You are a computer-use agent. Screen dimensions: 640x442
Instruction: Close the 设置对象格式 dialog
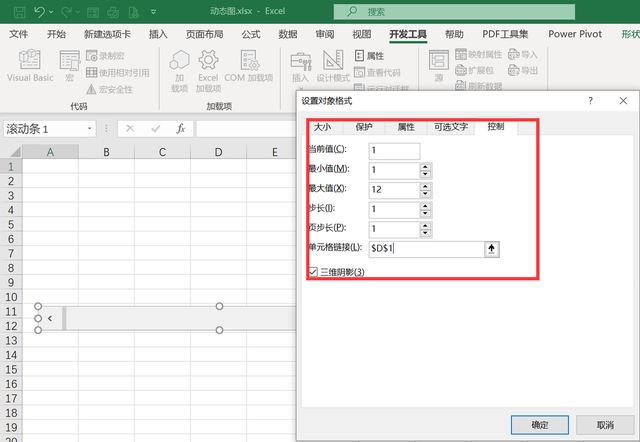(x=623, y=101)
